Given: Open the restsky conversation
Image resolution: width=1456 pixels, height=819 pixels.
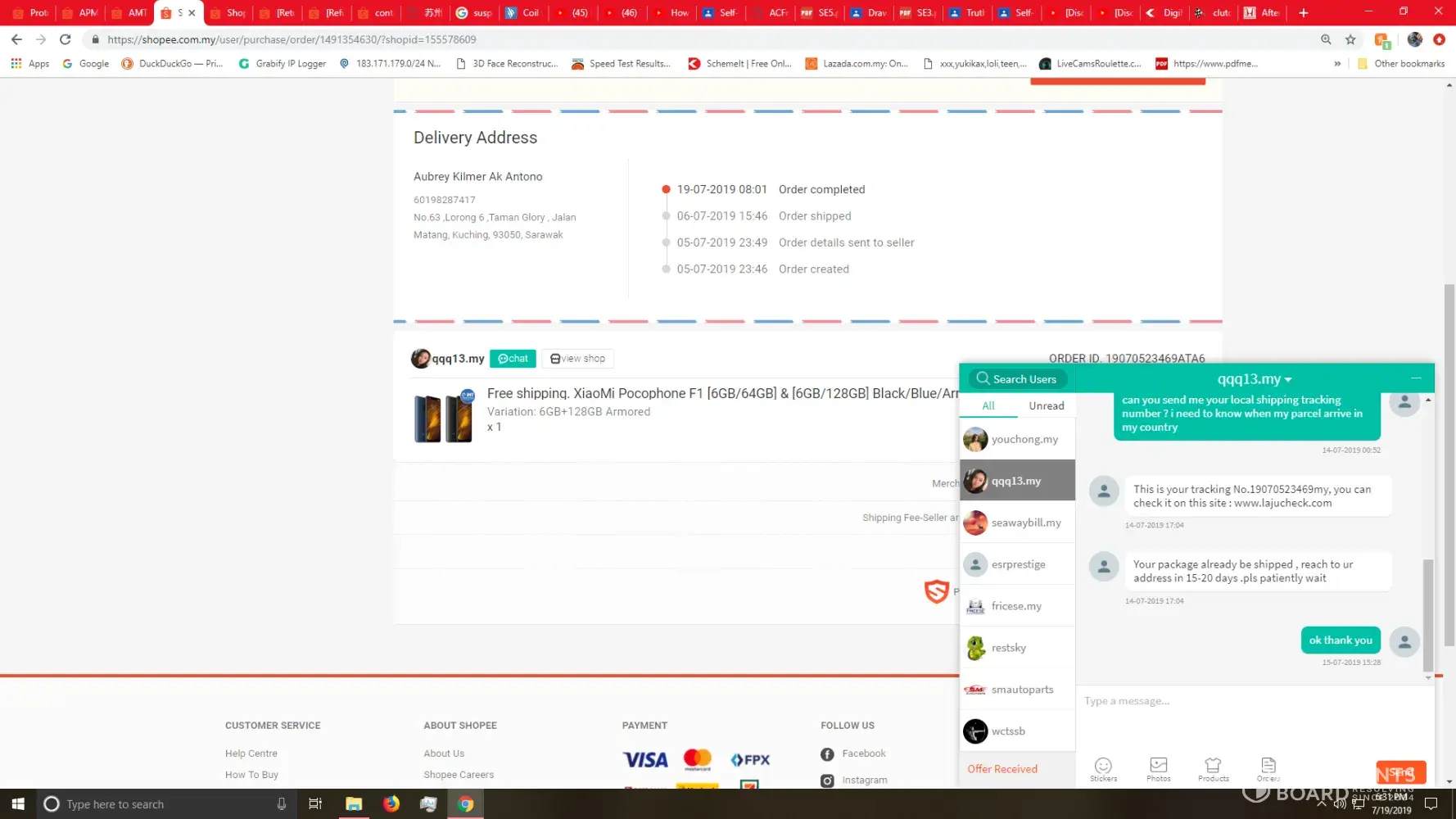Looking at the screenshot, I should (1017, 648).
